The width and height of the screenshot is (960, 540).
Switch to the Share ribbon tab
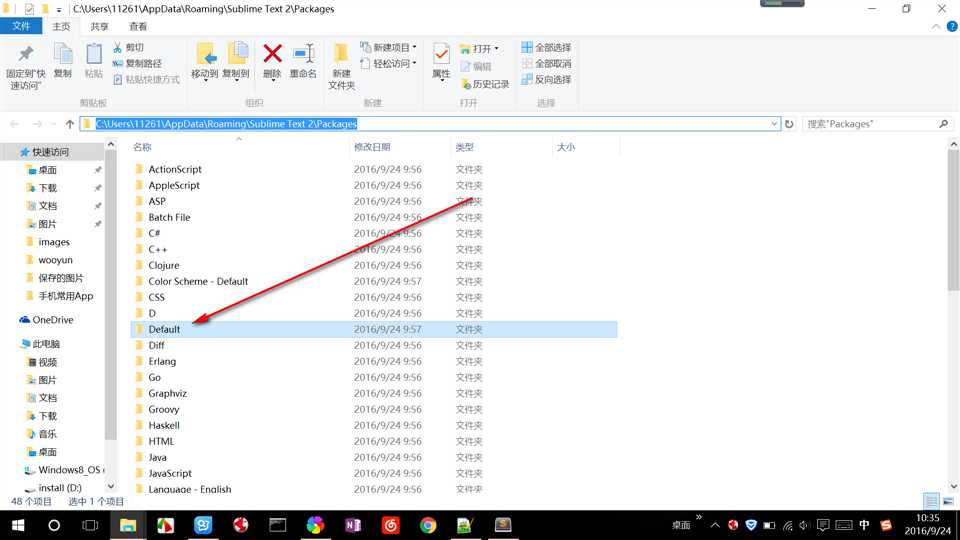pos(99,26)
